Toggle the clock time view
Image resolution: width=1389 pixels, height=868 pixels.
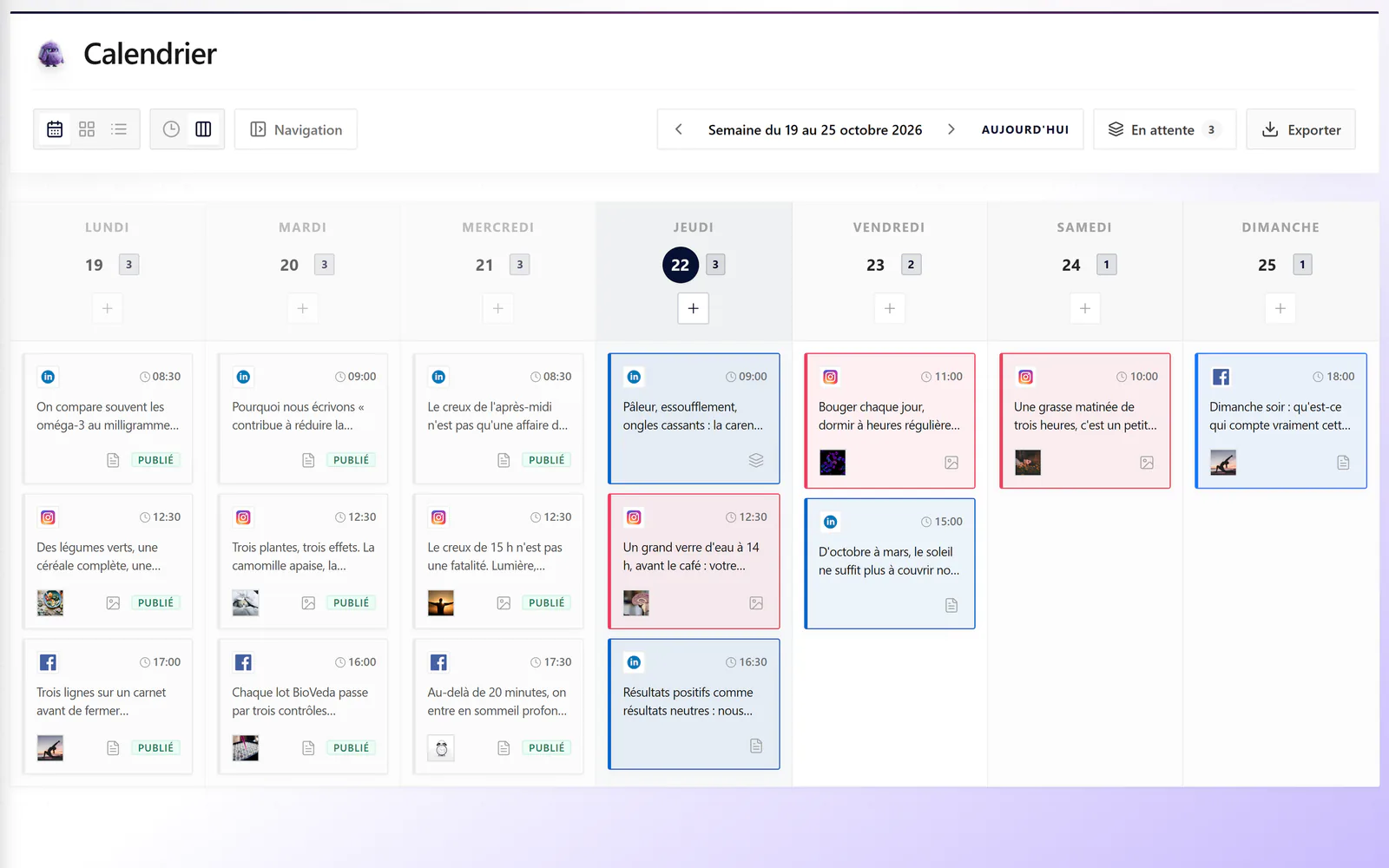(171, 129)
